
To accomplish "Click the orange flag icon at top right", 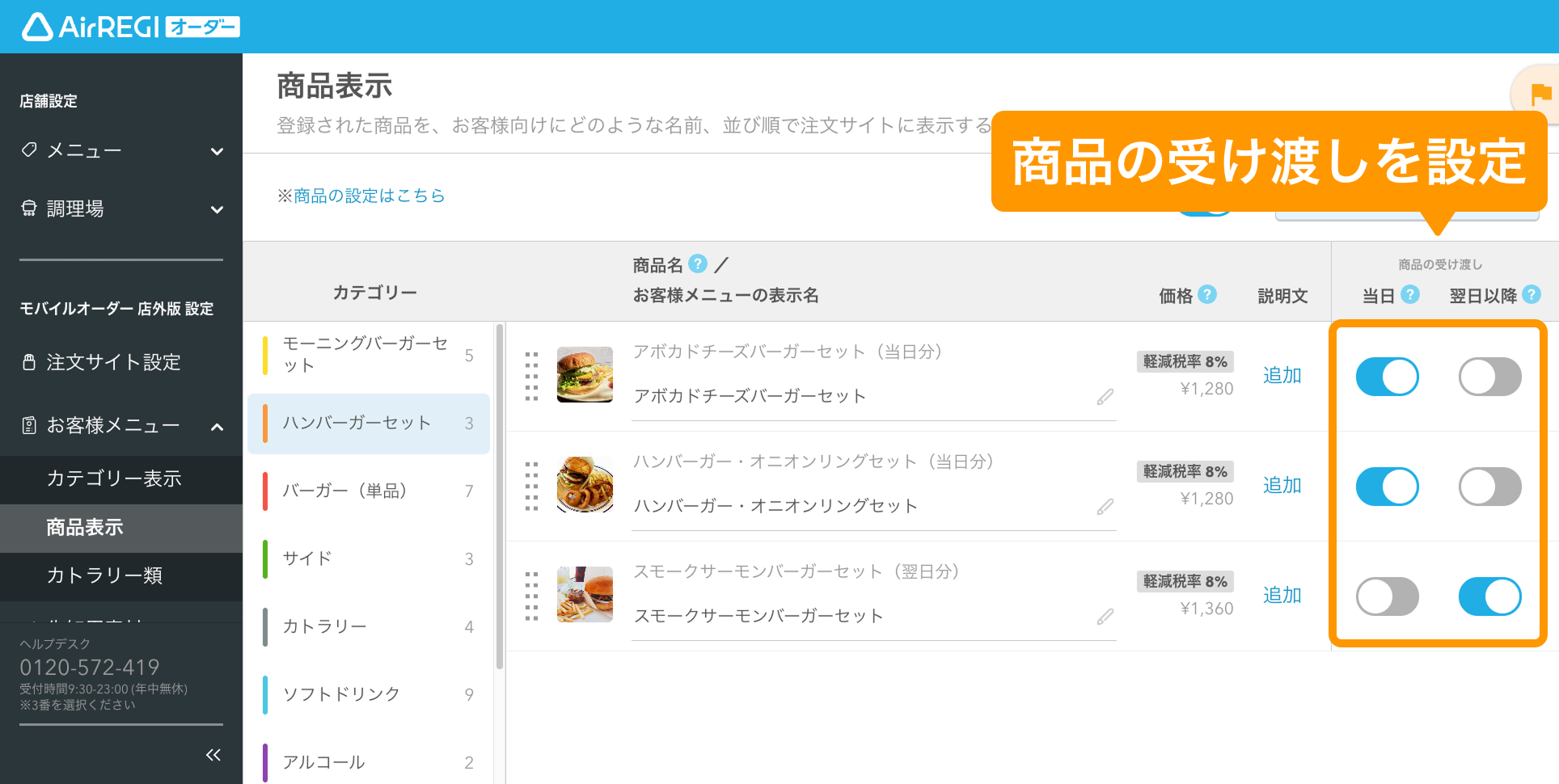I will pyautogui.click(x=1541, y=95).
